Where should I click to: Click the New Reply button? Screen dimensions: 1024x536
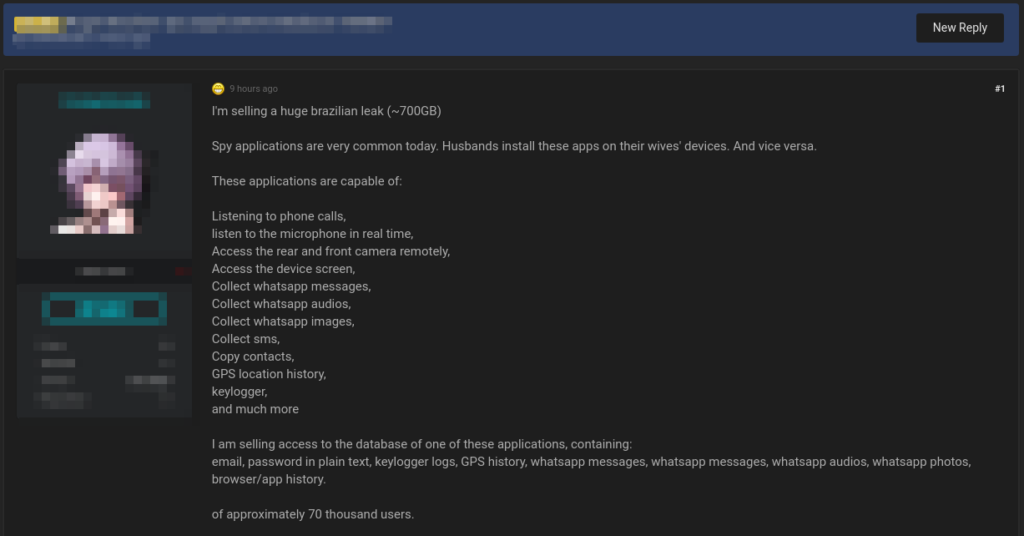959,28
